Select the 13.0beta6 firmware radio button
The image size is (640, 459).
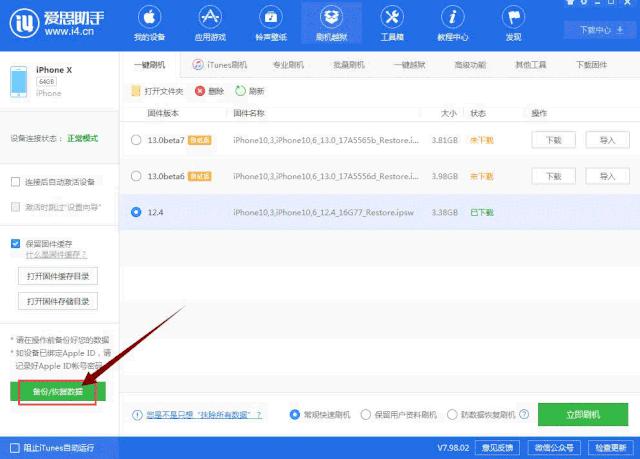pyautogui.click(x=136, y=176)
